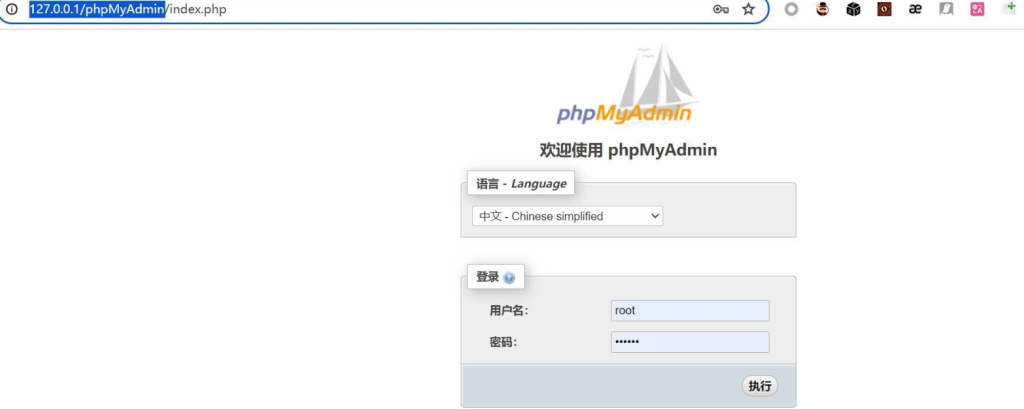Open the black cube extension icon
The width and height of the screenshot is (1024, 409).
click(x=853, y=9)
